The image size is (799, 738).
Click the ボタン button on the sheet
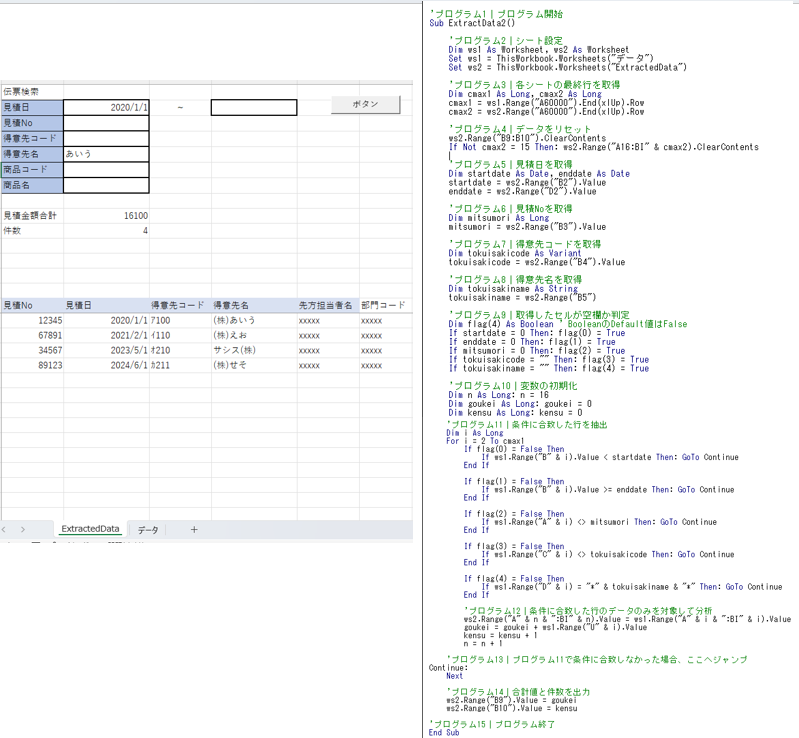365,104
